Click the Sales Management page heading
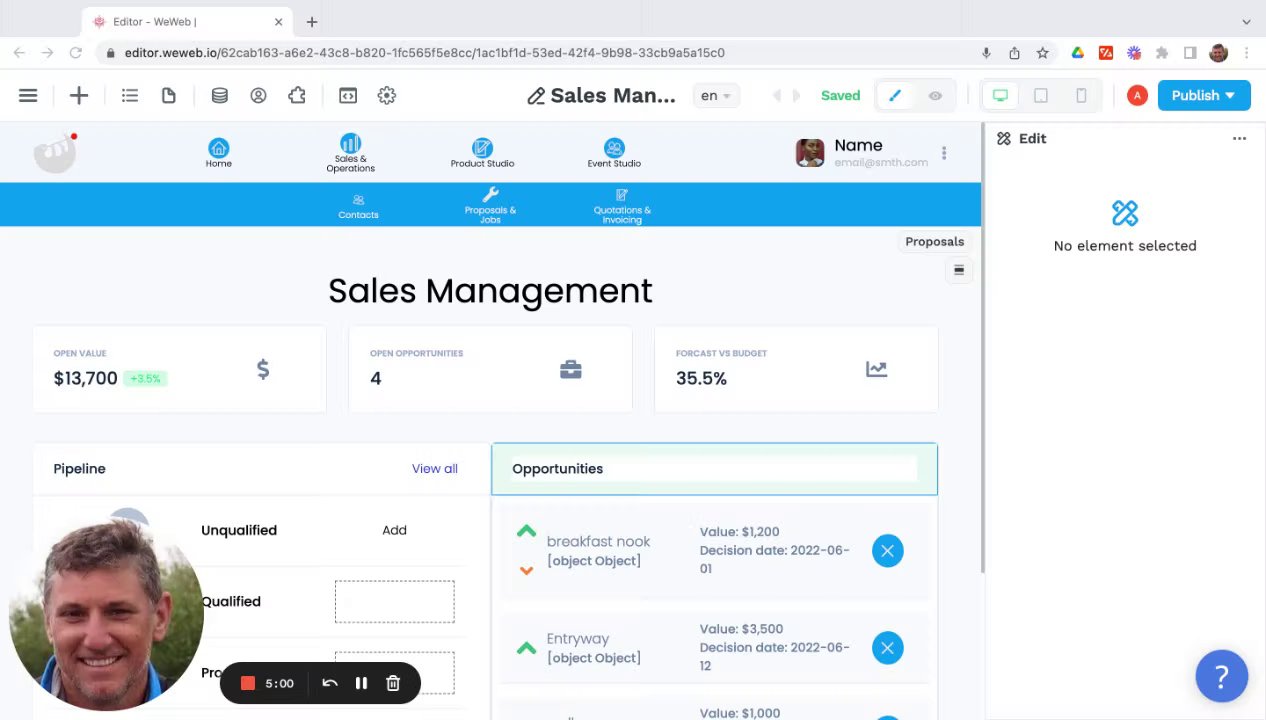1266x720 pixels. 490,291
